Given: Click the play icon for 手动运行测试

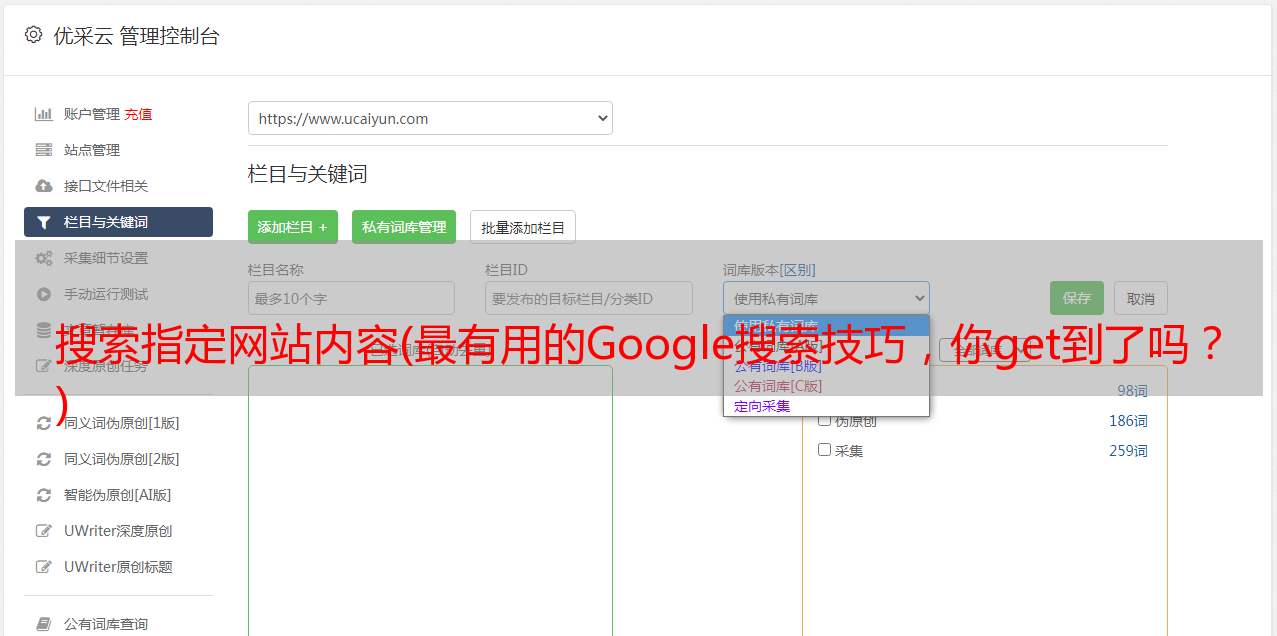Looking at the screenshot, I should 44,294.
